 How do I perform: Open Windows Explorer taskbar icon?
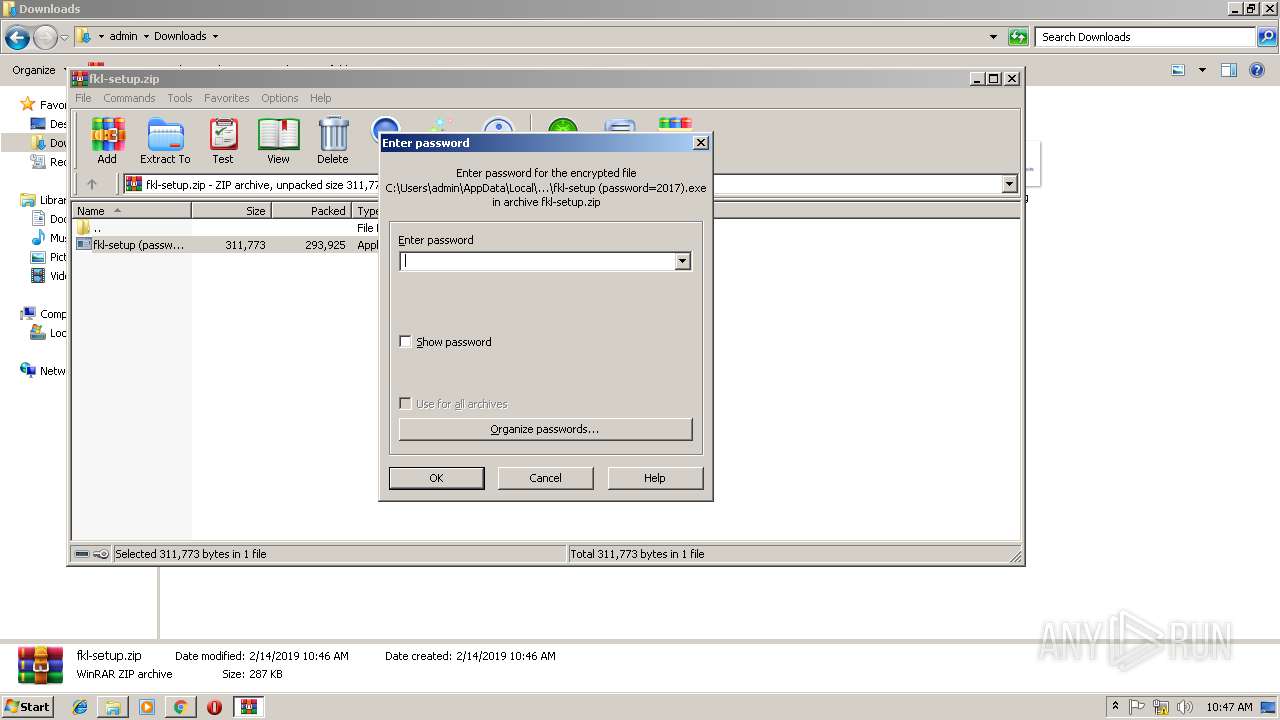(113, 707)
